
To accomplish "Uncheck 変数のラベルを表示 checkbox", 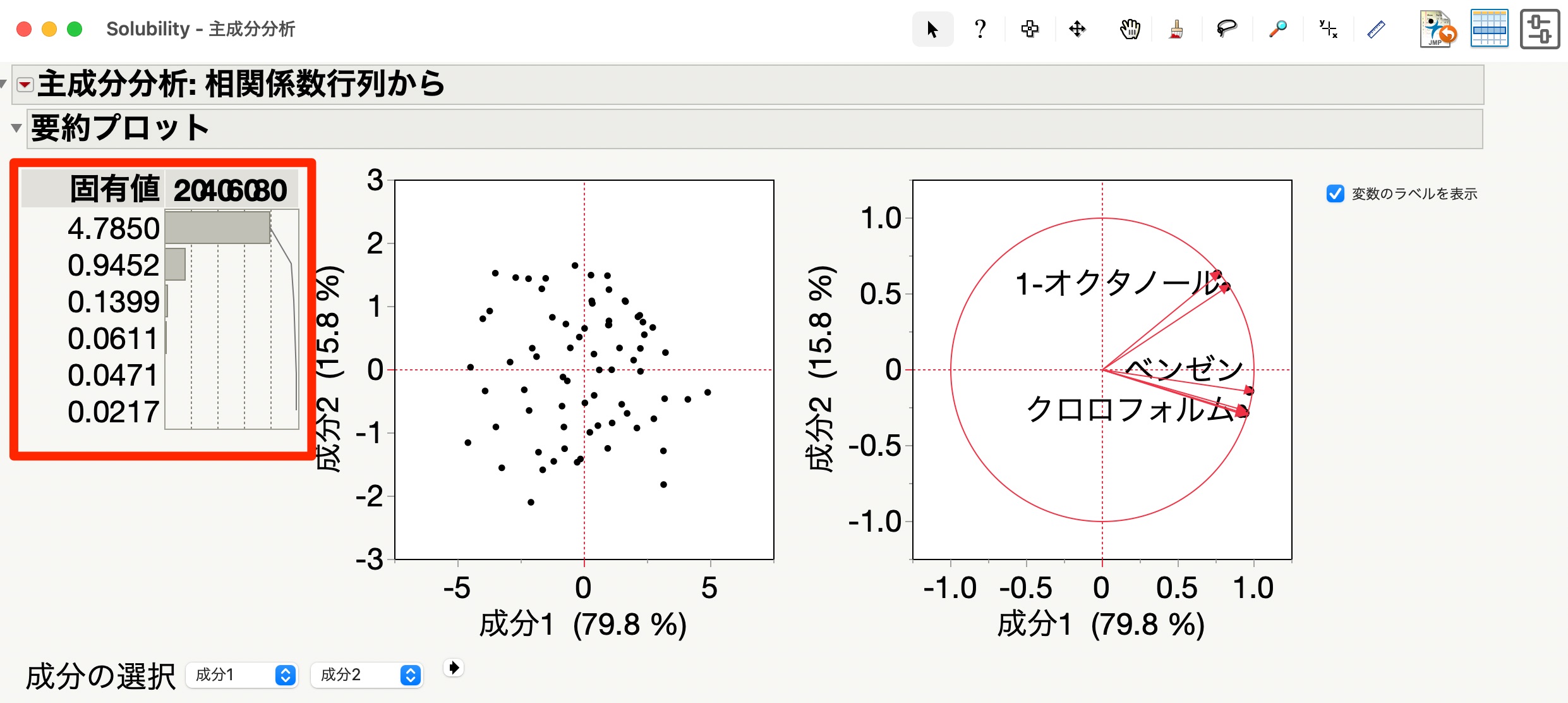I will pyautogui.click(x=1336, y=193).
